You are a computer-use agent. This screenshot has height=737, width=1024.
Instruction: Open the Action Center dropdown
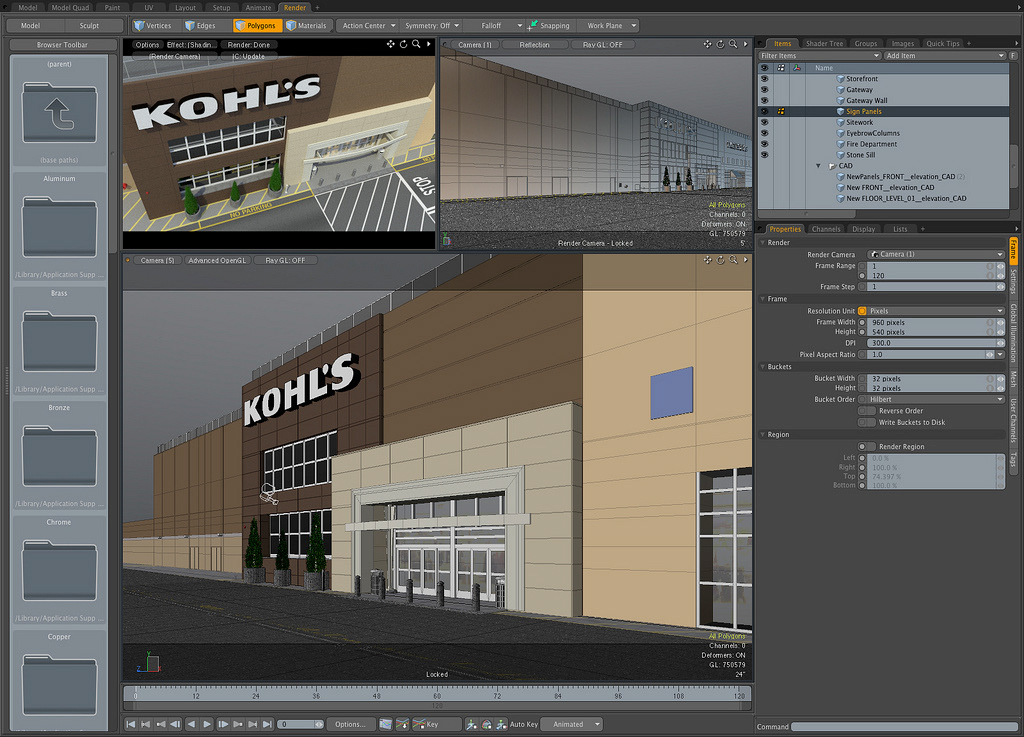point(368,25)
